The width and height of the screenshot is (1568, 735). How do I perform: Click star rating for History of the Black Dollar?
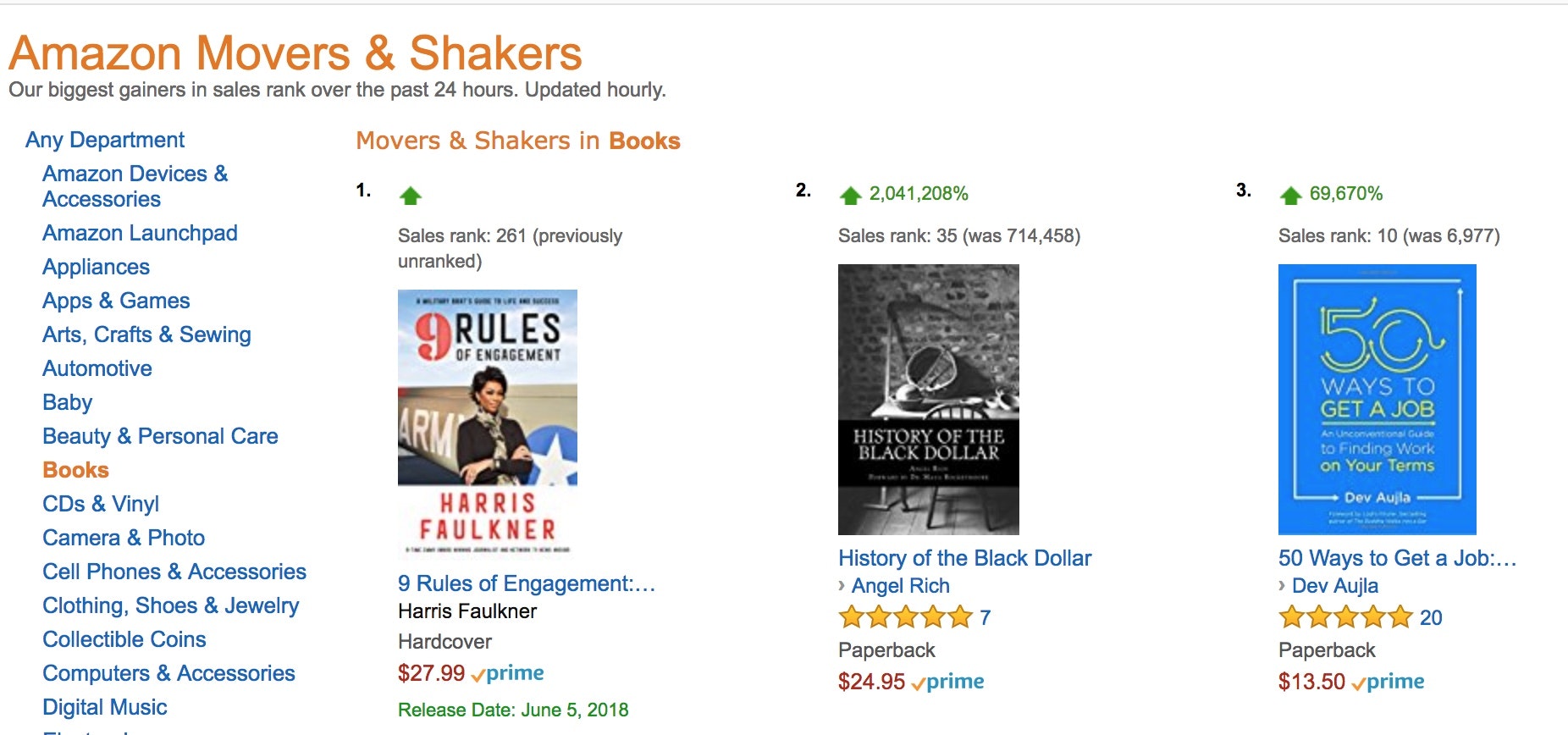click(904, 617)
